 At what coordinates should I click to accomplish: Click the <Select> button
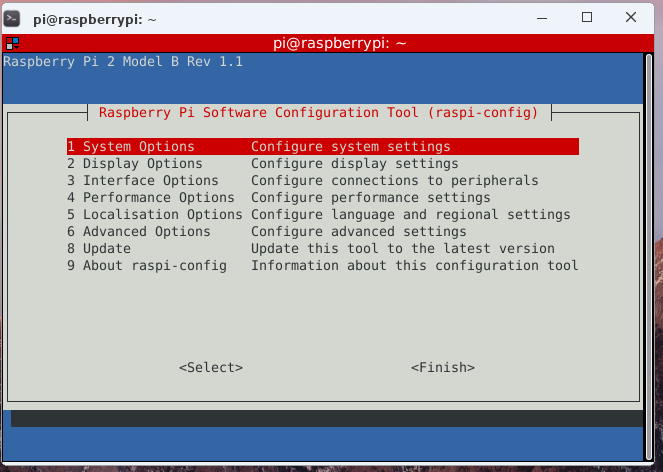211,368
